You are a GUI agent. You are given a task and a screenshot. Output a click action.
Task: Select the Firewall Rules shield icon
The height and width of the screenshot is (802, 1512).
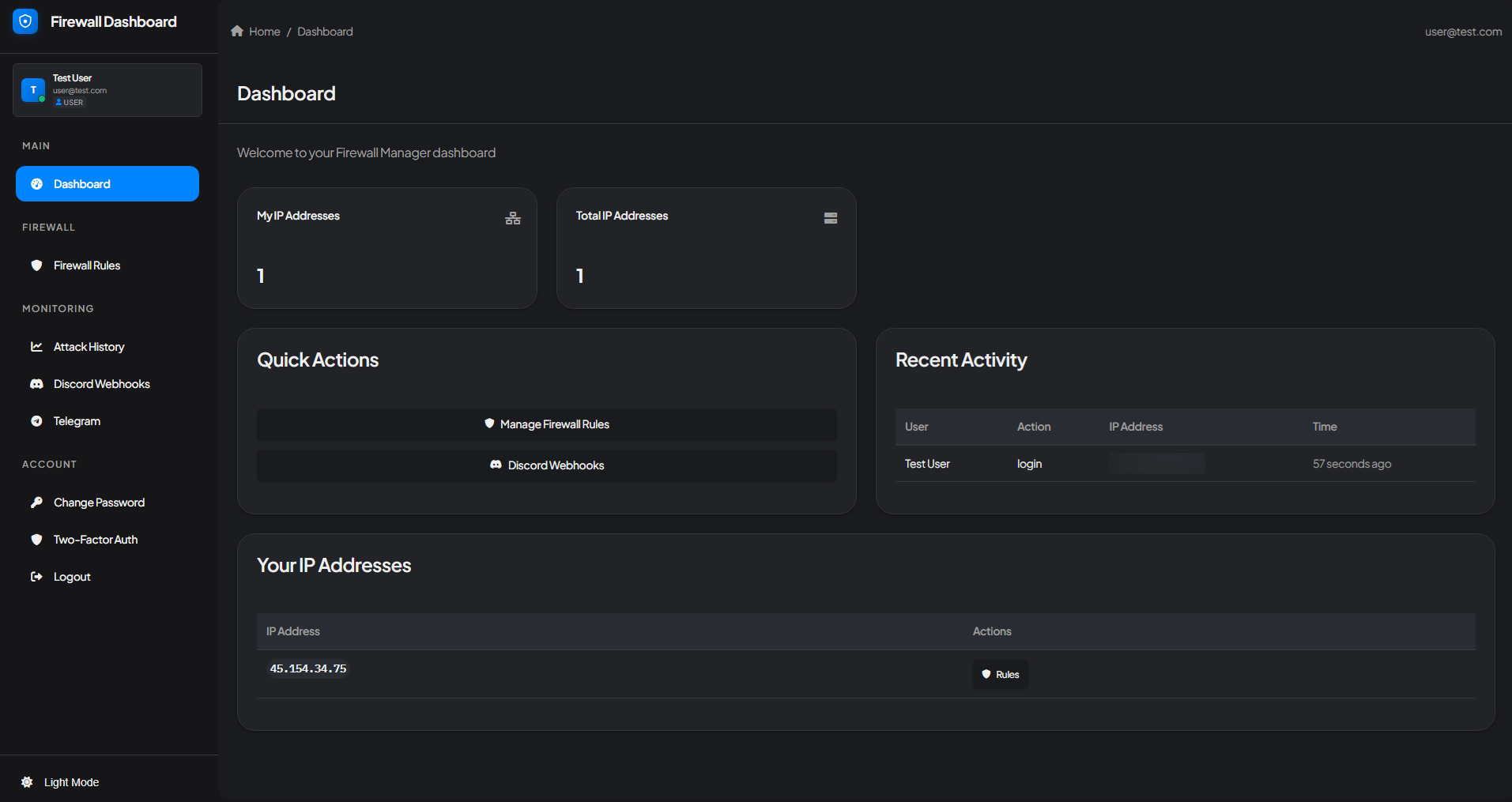37,265
